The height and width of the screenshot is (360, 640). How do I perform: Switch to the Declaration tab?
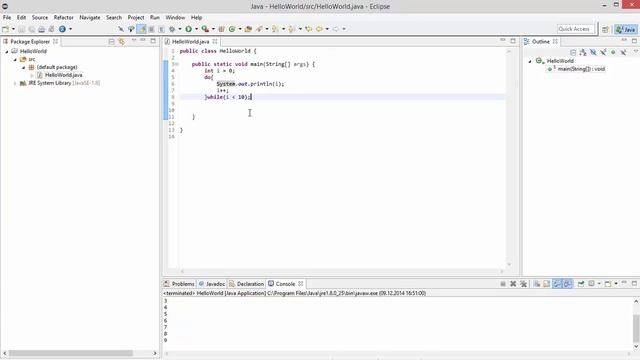(x=247, y=284)
